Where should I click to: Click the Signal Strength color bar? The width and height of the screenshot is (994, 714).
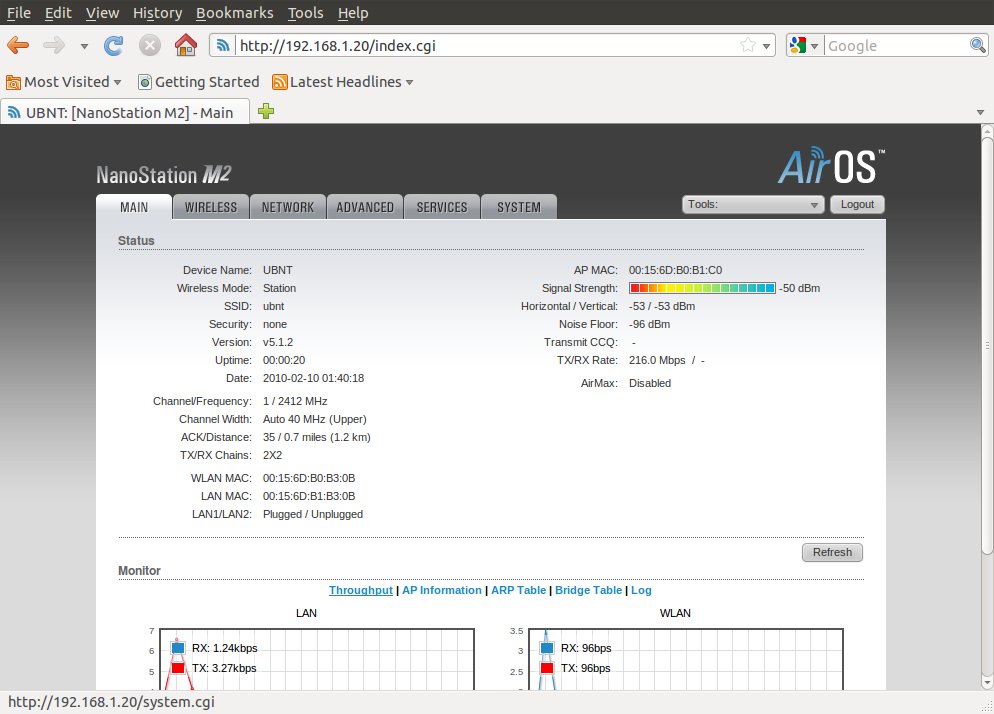702,288
